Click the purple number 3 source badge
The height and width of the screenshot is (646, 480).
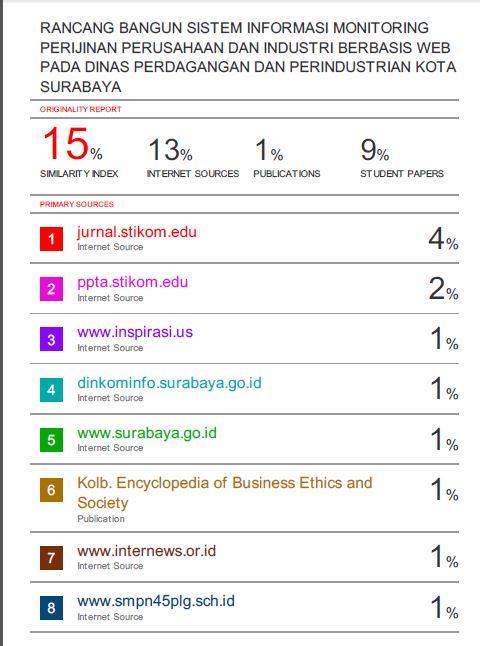click(51, 339)
